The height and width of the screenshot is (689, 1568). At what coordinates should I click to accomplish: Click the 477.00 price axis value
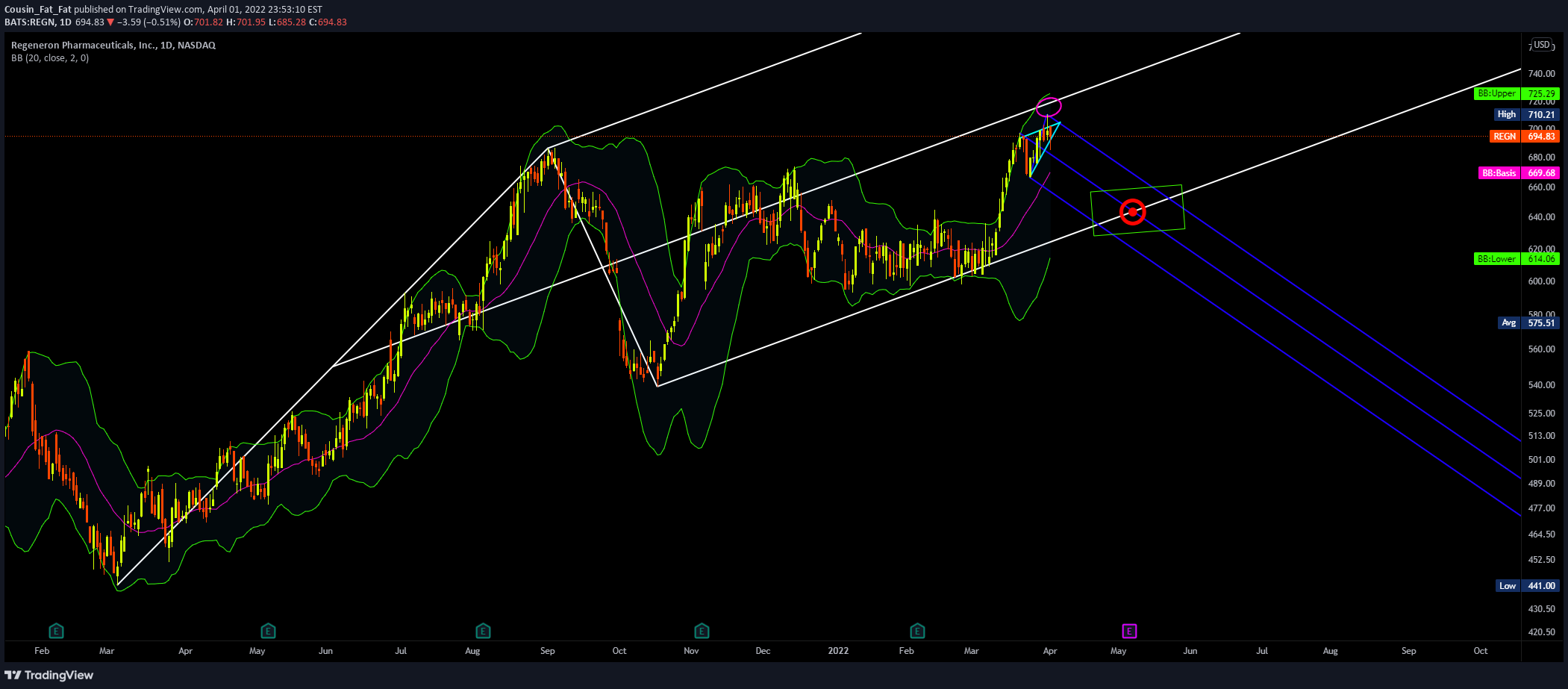point(1542,508)
